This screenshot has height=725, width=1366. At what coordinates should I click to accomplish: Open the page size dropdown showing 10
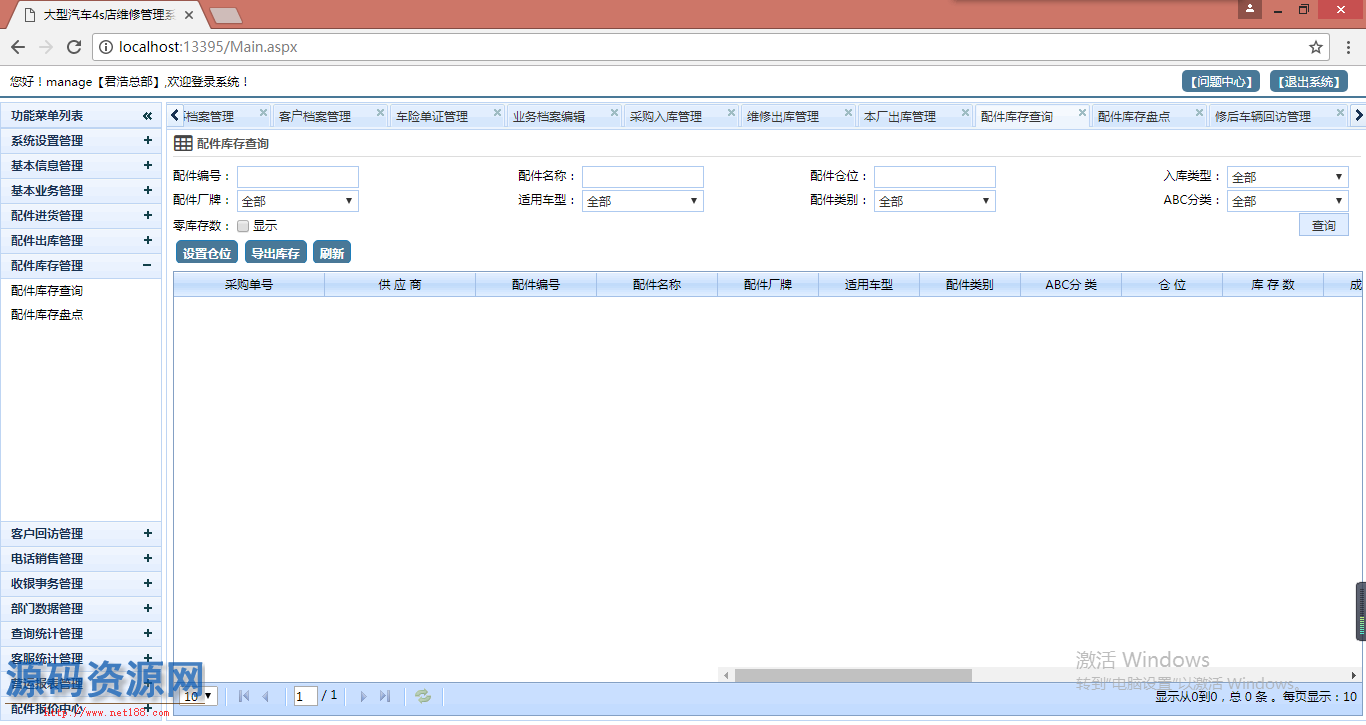point(199,696)
